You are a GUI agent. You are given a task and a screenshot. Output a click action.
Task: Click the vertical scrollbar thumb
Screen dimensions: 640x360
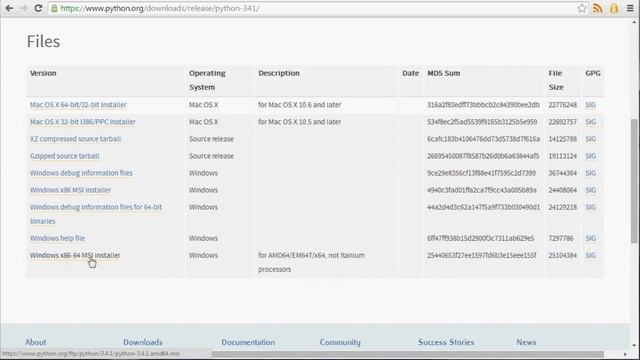[635, 181]
